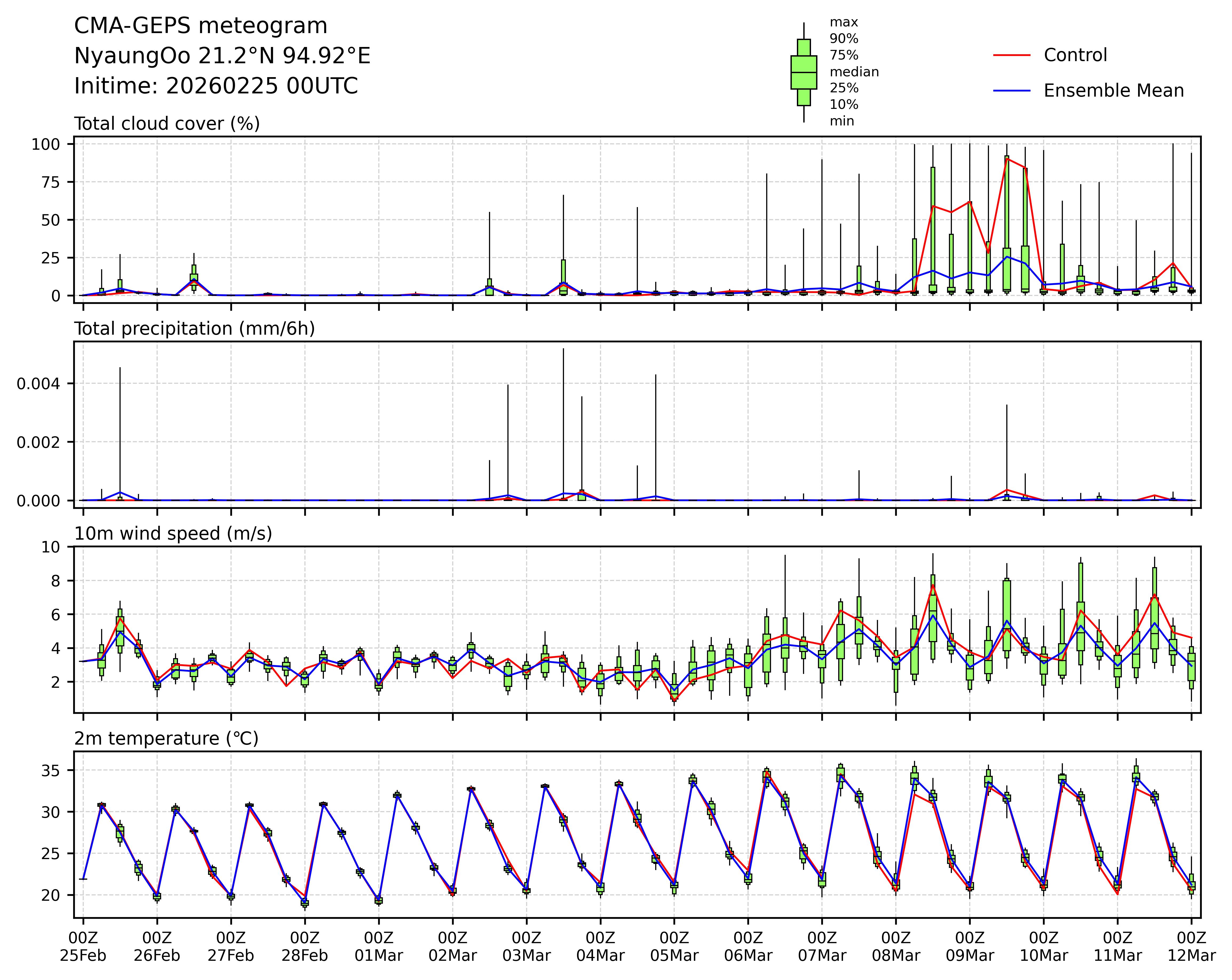Click the '00Z 25Feb' x-axis tick label
This screenshot has height=980, width=1232.
pos(83,947)
